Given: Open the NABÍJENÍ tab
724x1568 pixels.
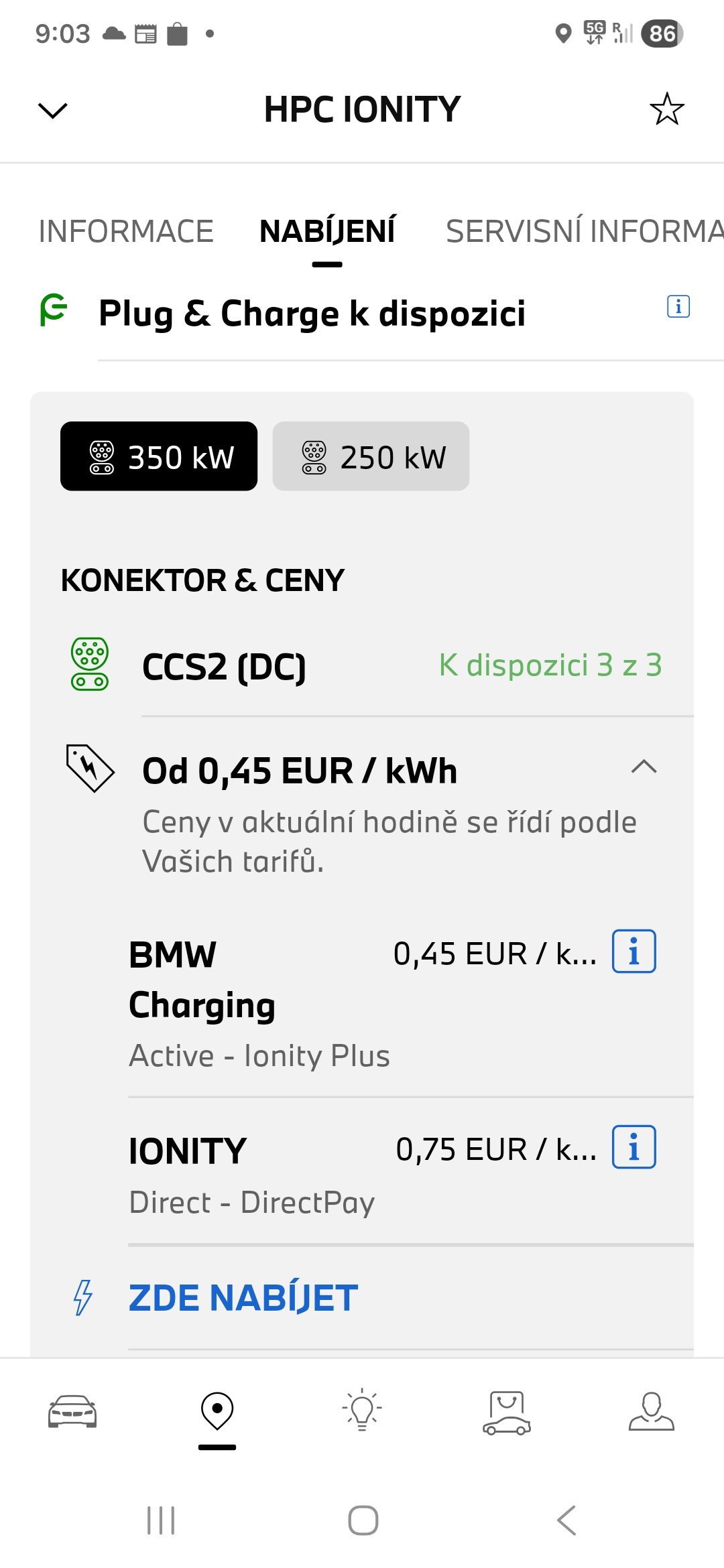Looking at the screenshot, I should coord(327,232).
